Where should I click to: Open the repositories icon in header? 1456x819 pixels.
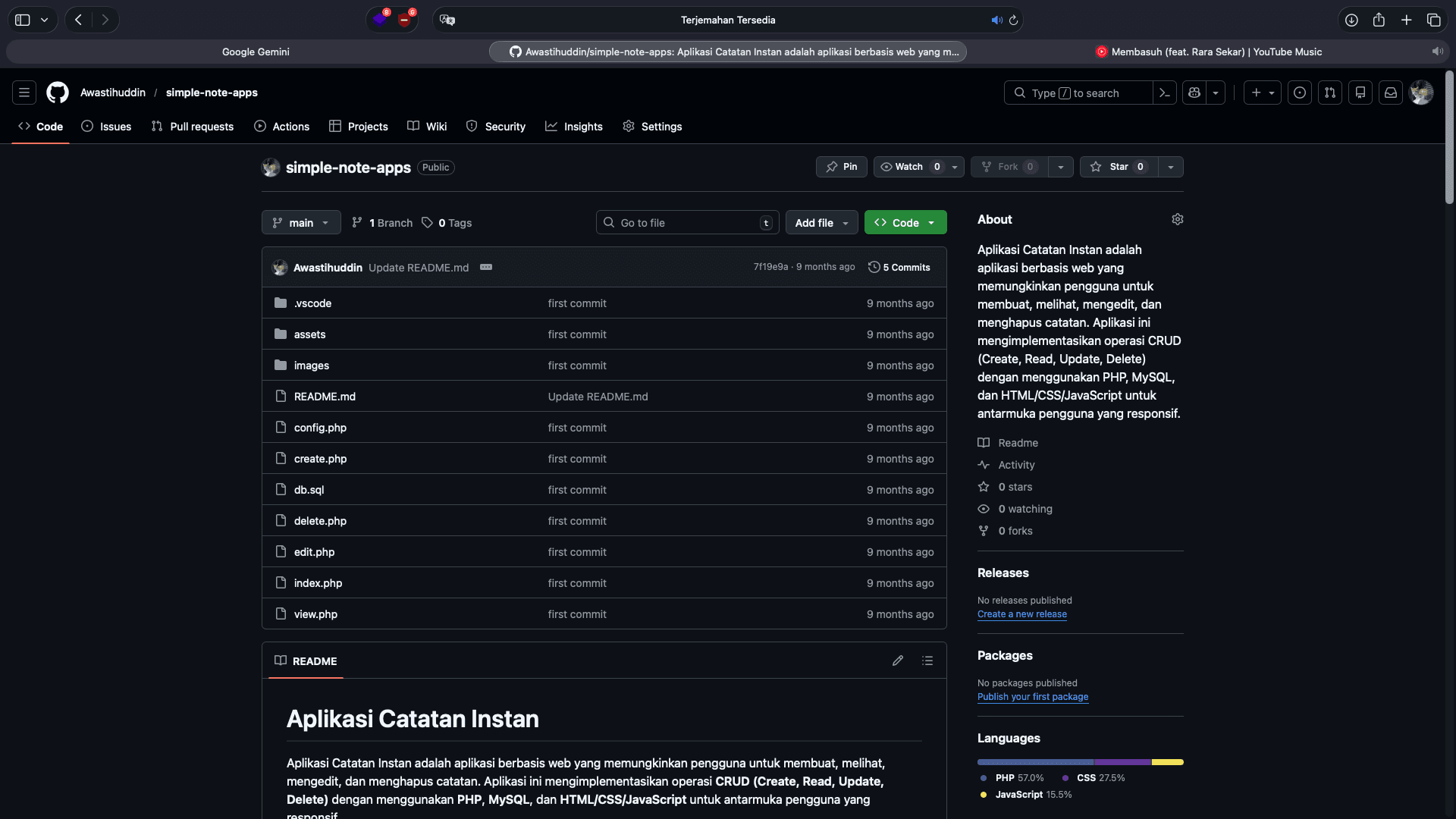point(1360,93)
